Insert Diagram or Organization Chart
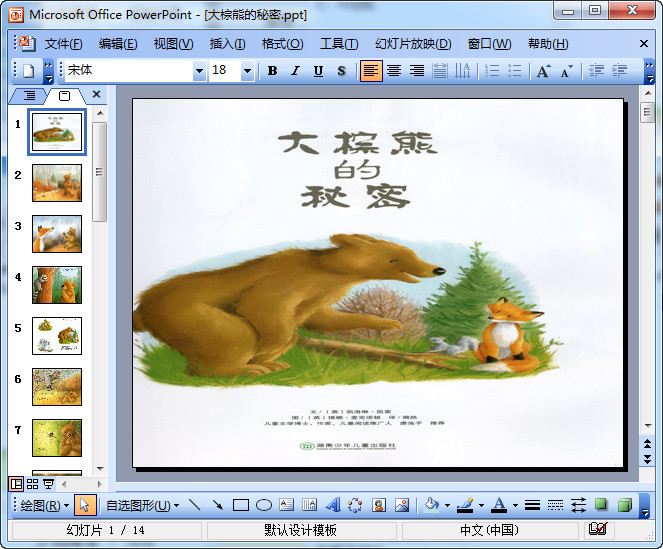 click(x=355, y=505)
